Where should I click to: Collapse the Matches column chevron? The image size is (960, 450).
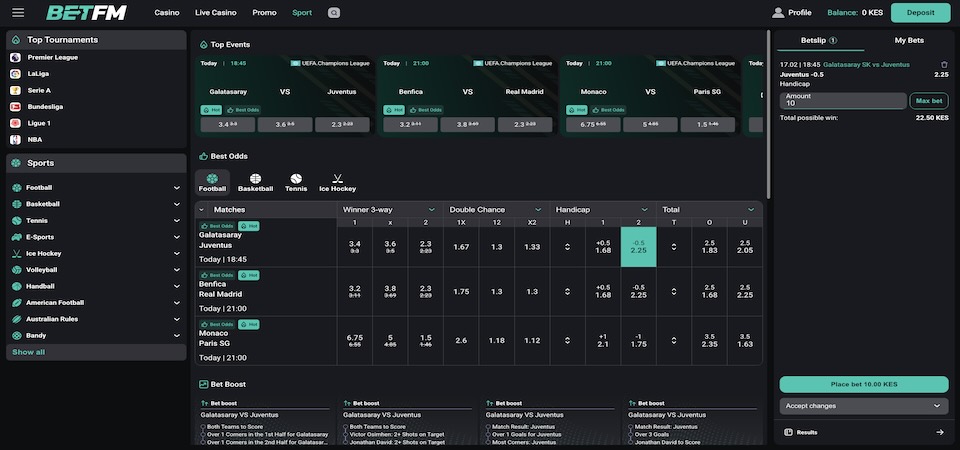(203, 209)
